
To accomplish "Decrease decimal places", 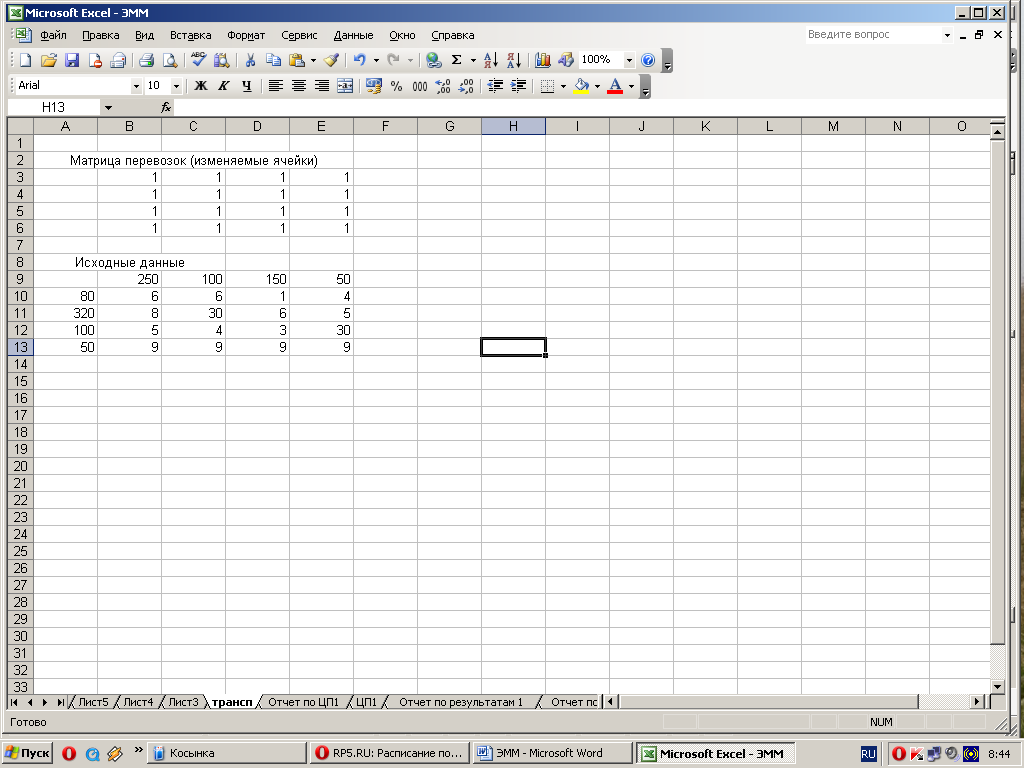I will pos(466,86).
